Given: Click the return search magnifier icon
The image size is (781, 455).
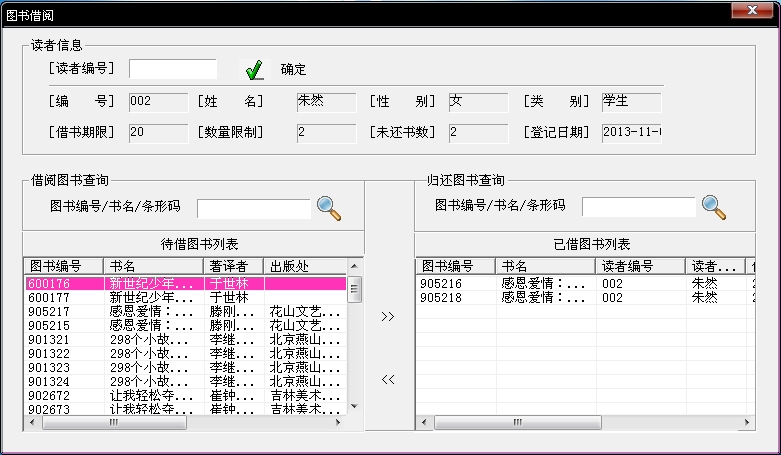Looking at the screenshot, I should pyautogui.click(x=714, y=207).
